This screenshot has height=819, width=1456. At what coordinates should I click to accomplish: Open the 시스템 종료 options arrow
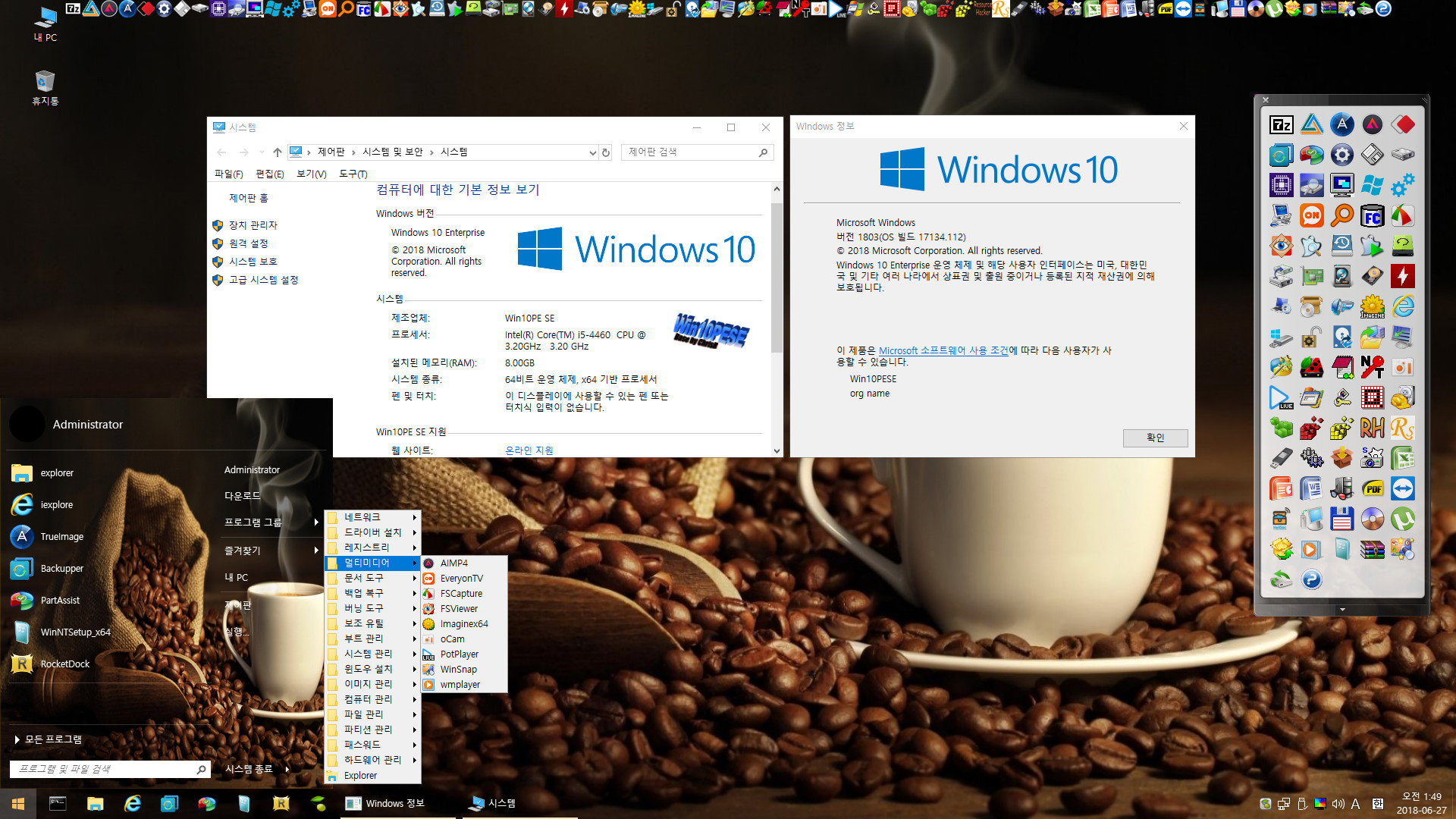(x=287, y=769)
